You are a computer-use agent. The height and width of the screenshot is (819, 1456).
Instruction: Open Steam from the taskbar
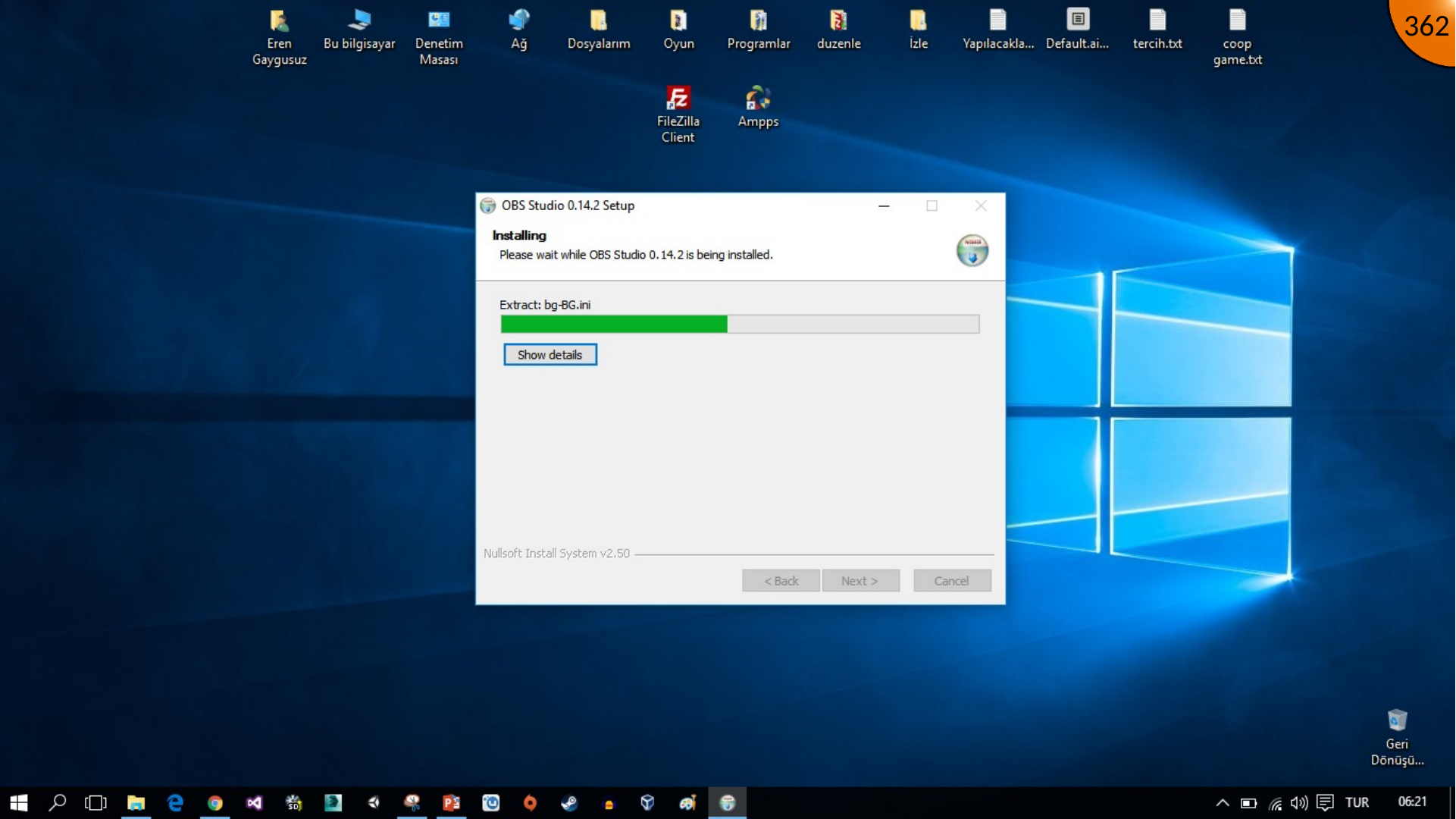pos(569,802)
